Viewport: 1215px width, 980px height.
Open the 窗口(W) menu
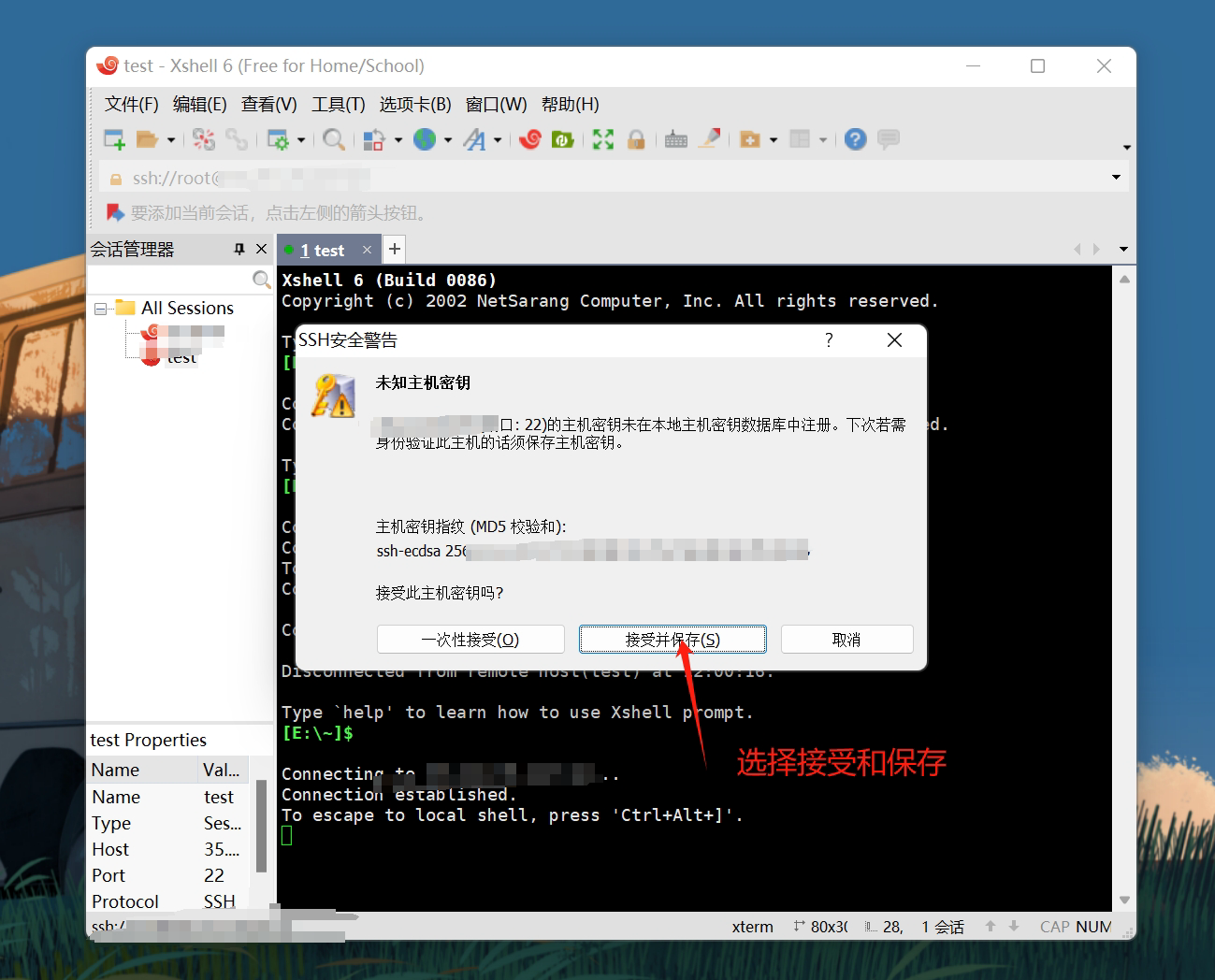[x=497, y=104]
